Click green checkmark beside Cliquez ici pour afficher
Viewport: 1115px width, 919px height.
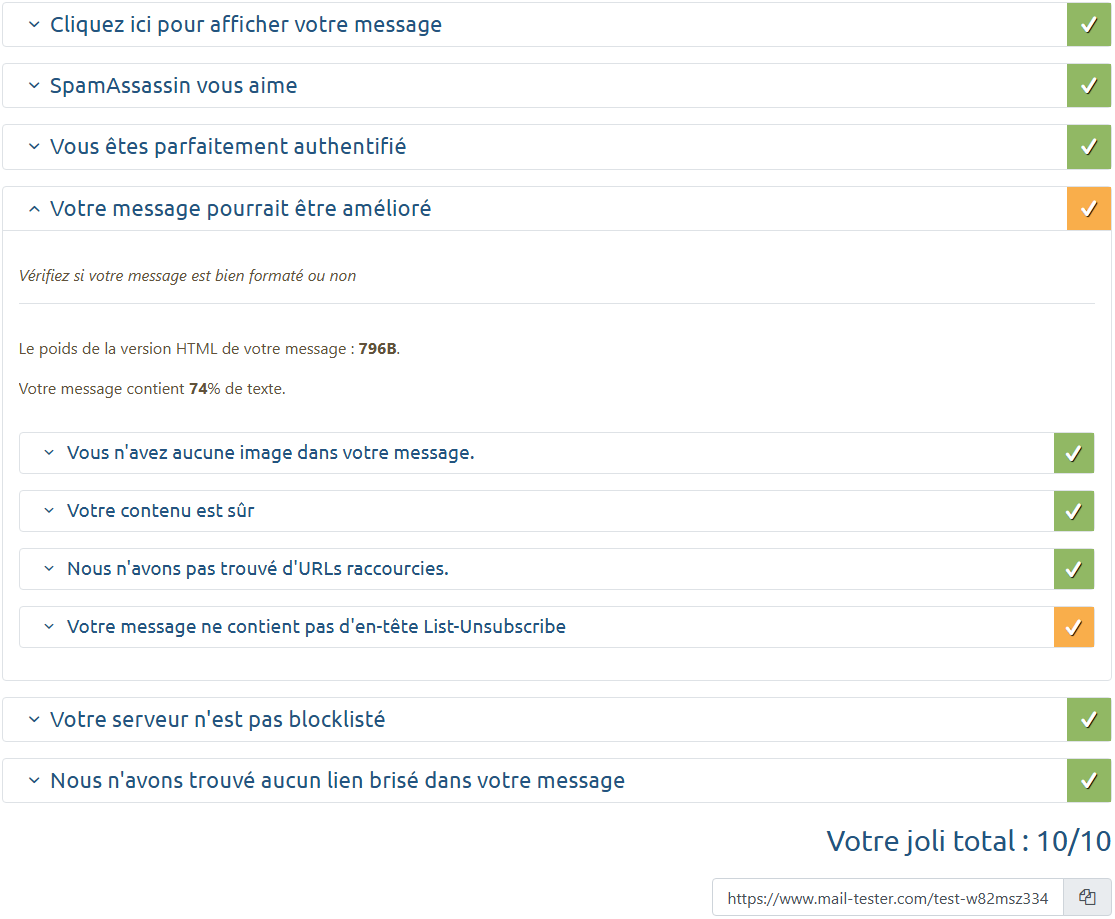click(1089, 25)
